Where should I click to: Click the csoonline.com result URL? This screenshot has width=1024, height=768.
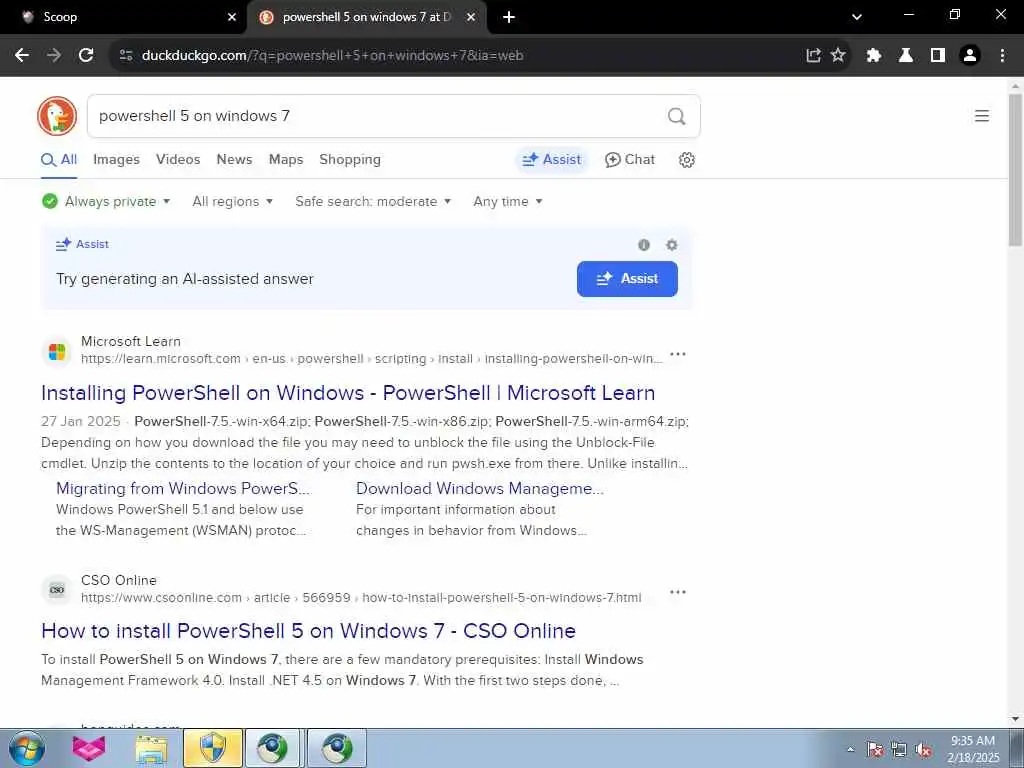click(361, 598)
